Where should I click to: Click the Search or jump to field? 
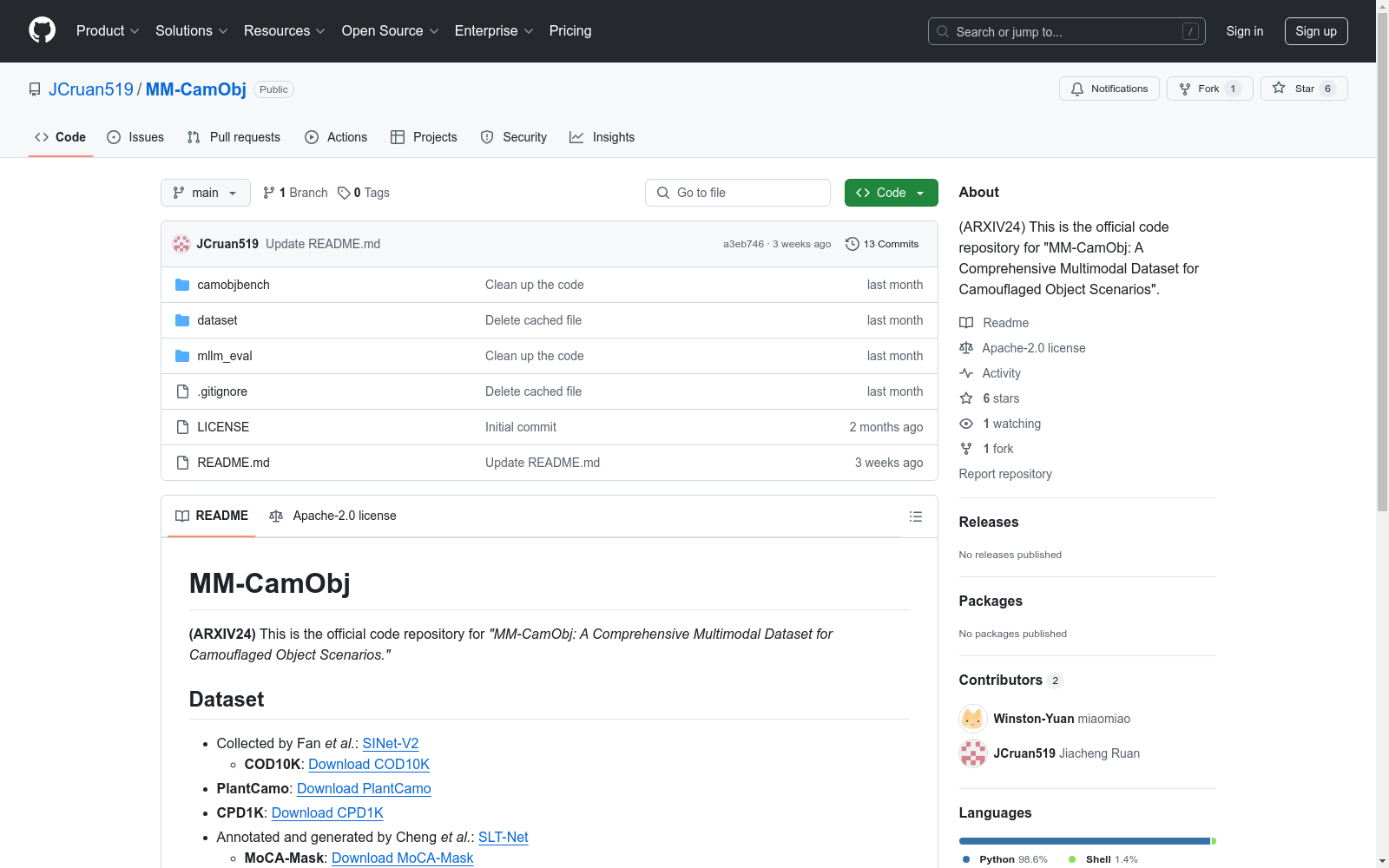point(1067,31)
